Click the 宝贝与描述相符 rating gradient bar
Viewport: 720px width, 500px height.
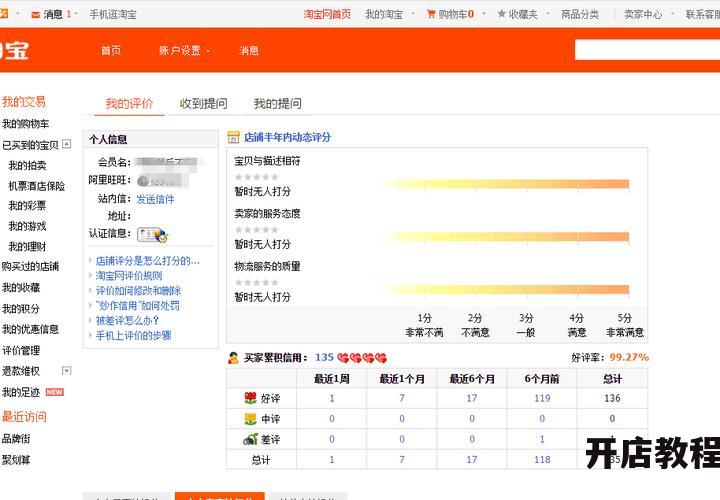coord(503,184)
